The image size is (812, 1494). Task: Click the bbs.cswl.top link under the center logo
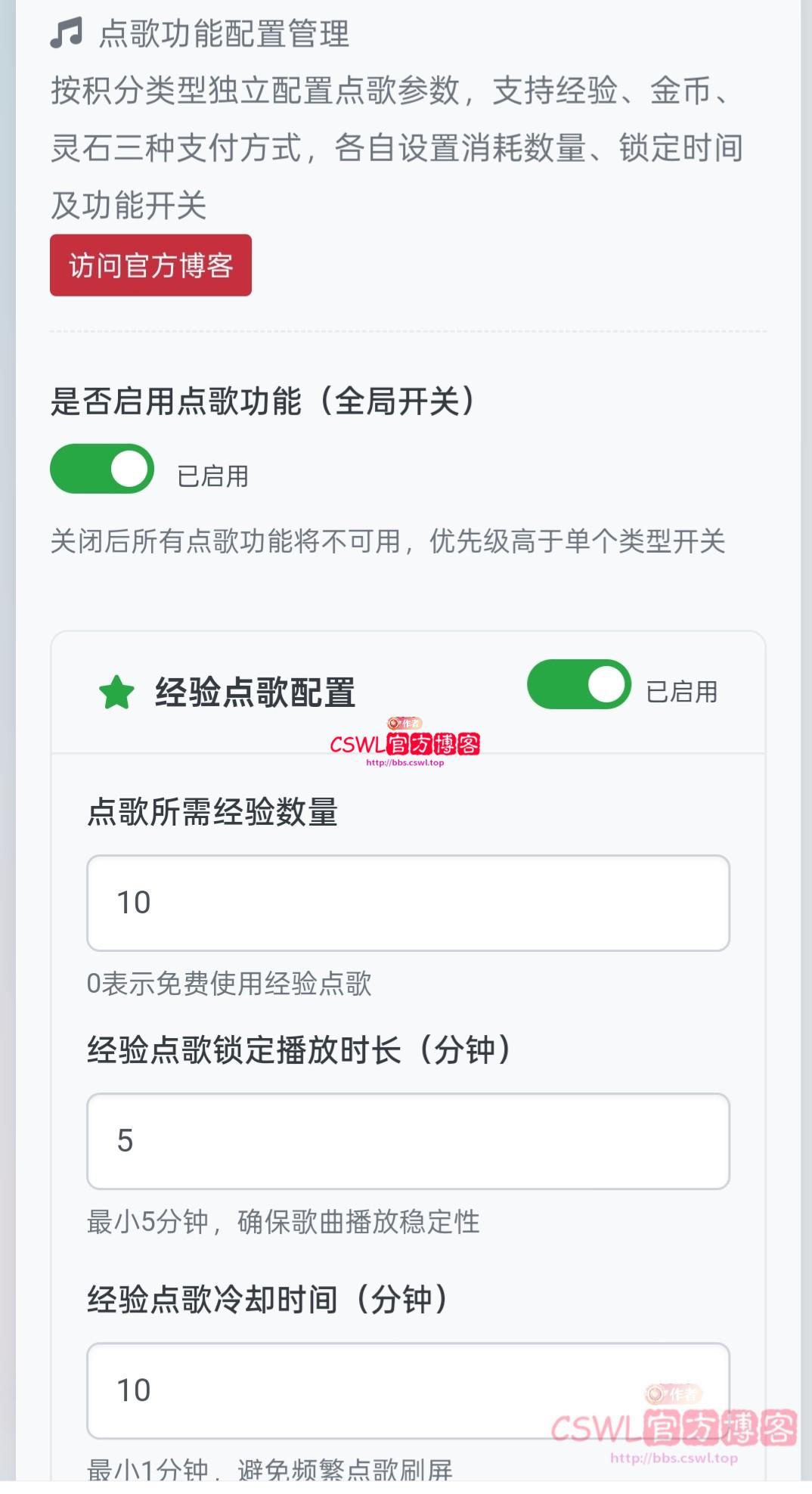(x=405, y=763)
